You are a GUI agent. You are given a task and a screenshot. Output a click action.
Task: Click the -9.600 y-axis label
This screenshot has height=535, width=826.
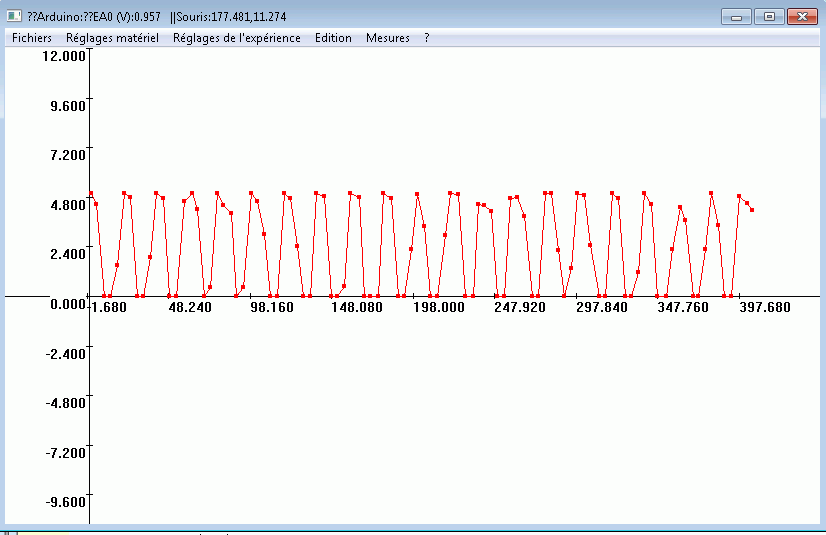tap(66, 502)
